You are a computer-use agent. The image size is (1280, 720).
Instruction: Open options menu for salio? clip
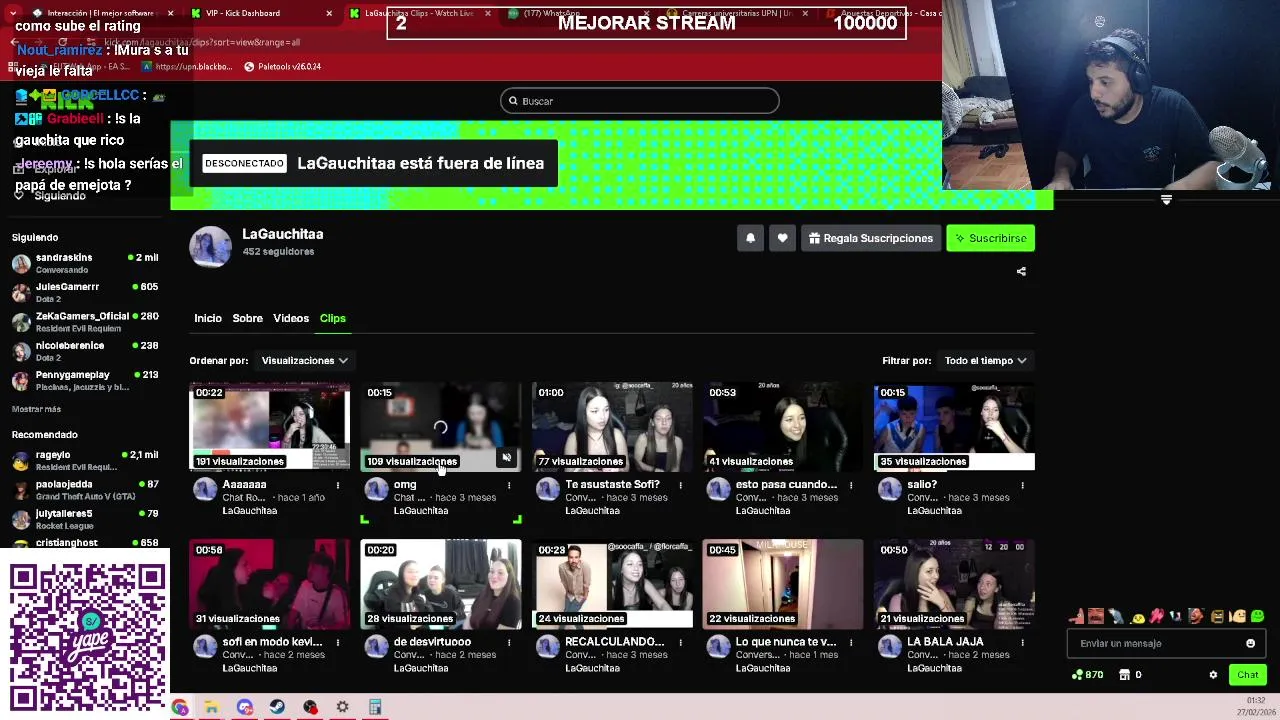1022,485
